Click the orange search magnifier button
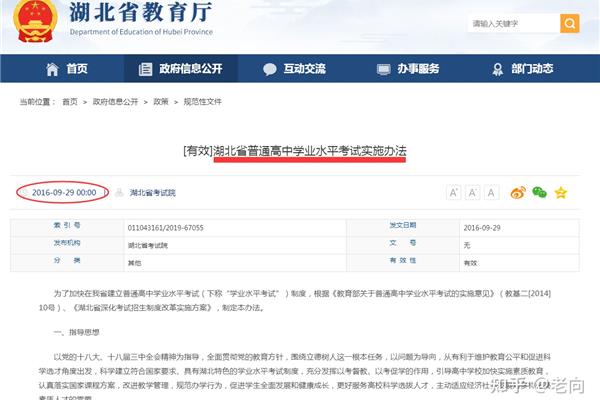The height and width of the screenshot is (400, 600). pyautogui.click(x=569, y=23)
